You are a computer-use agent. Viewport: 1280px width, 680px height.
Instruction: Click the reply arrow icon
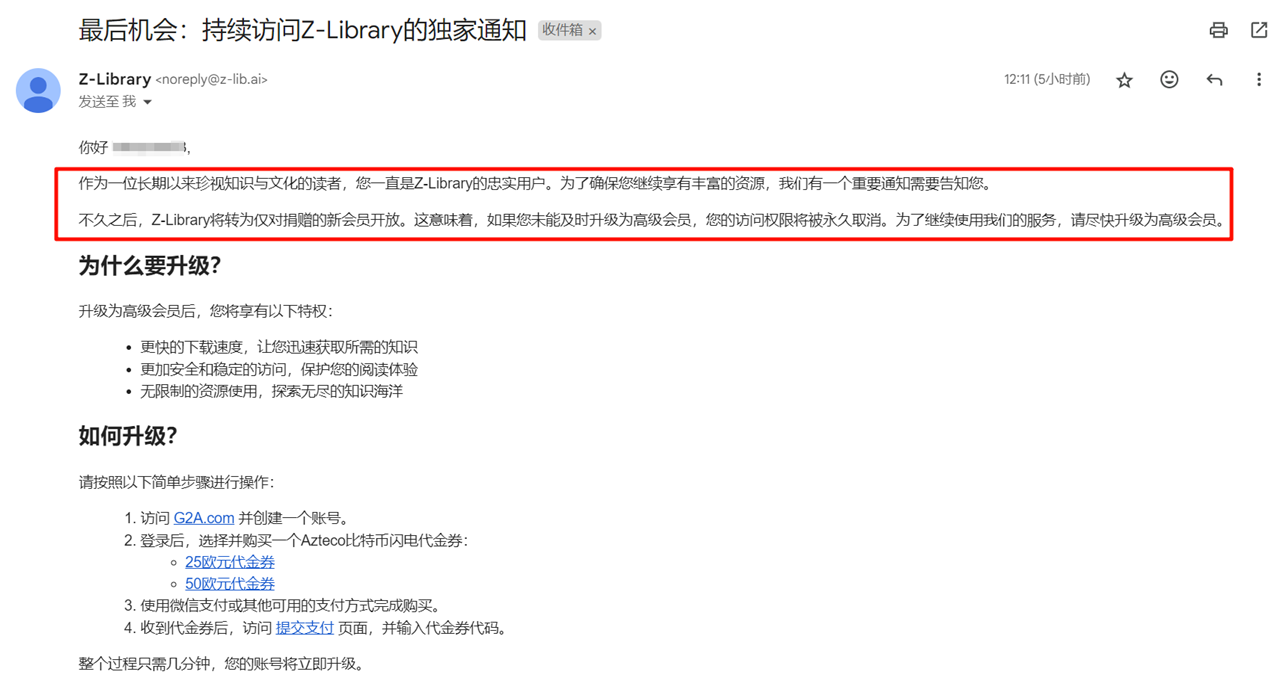[1214, 80]
